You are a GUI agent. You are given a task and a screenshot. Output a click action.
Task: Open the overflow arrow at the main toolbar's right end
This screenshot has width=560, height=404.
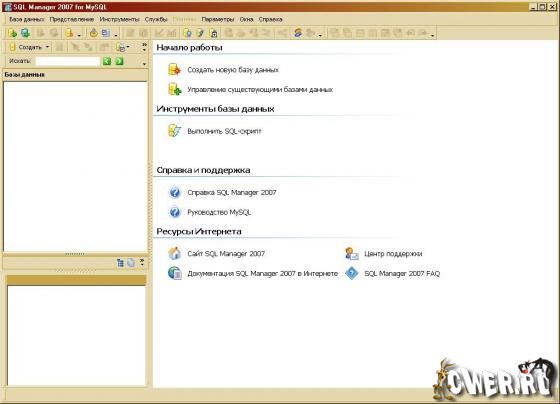pos(432,35)
